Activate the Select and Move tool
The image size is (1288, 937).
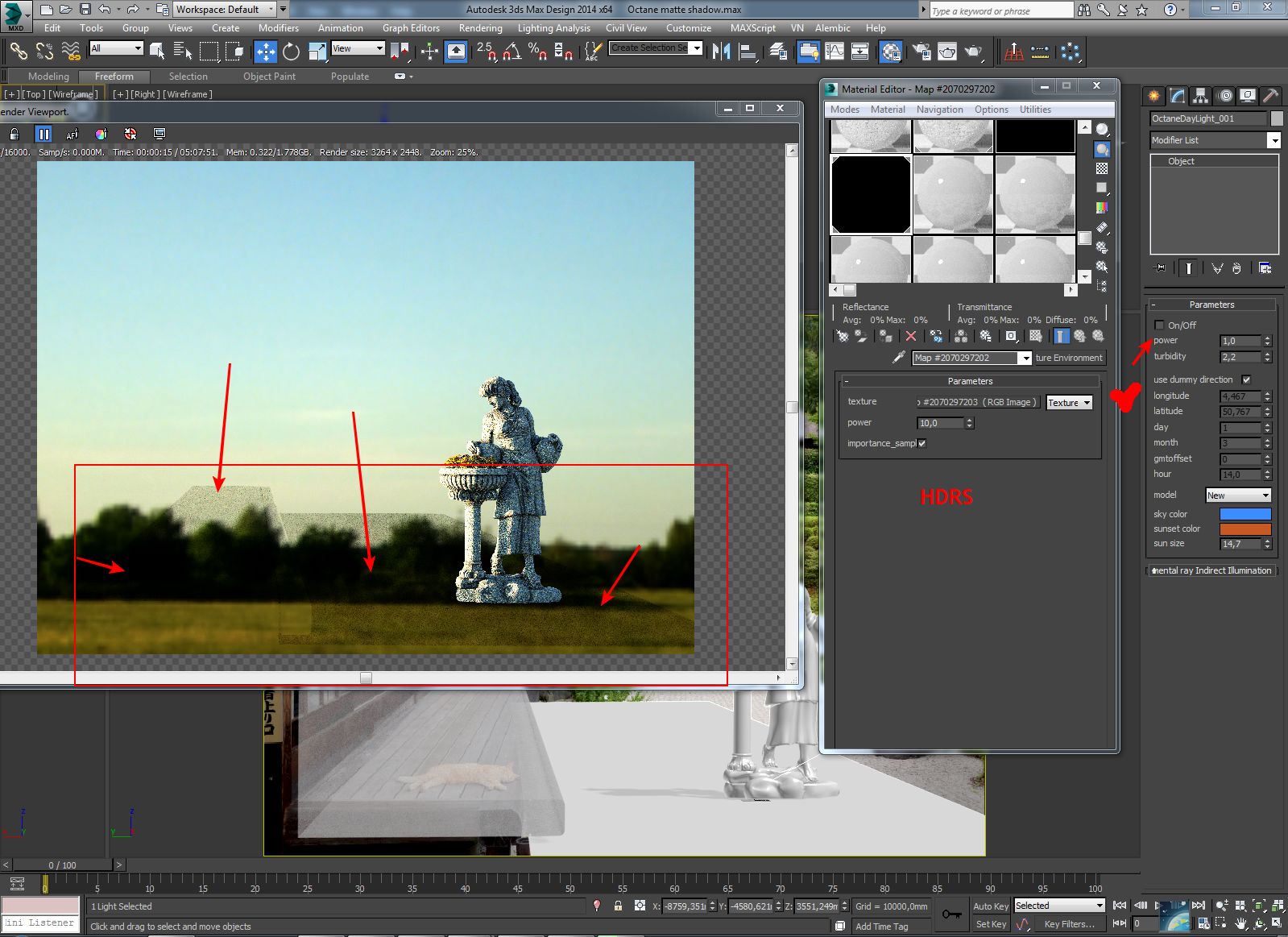coord(265,52)
